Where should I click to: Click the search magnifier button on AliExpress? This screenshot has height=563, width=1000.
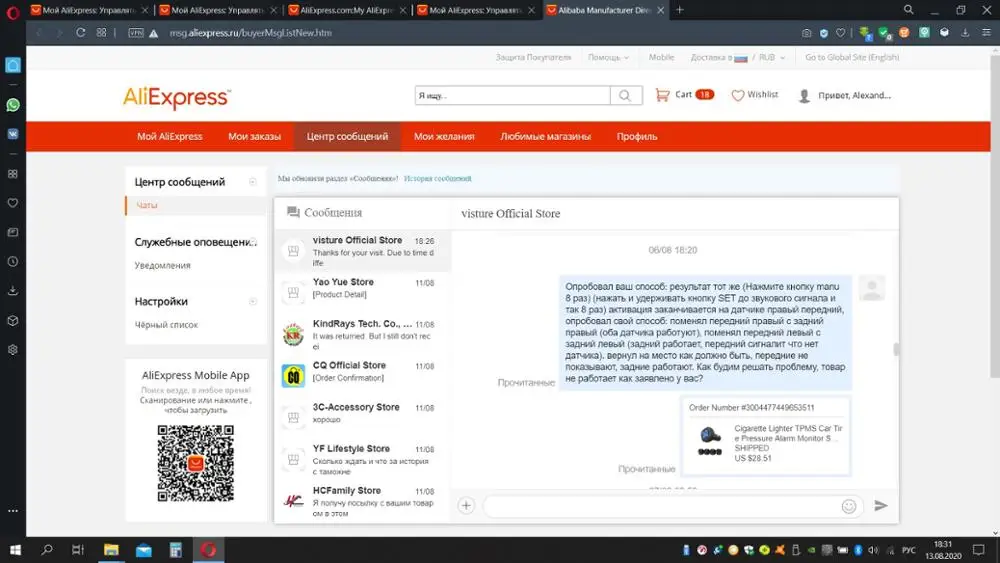625,96
